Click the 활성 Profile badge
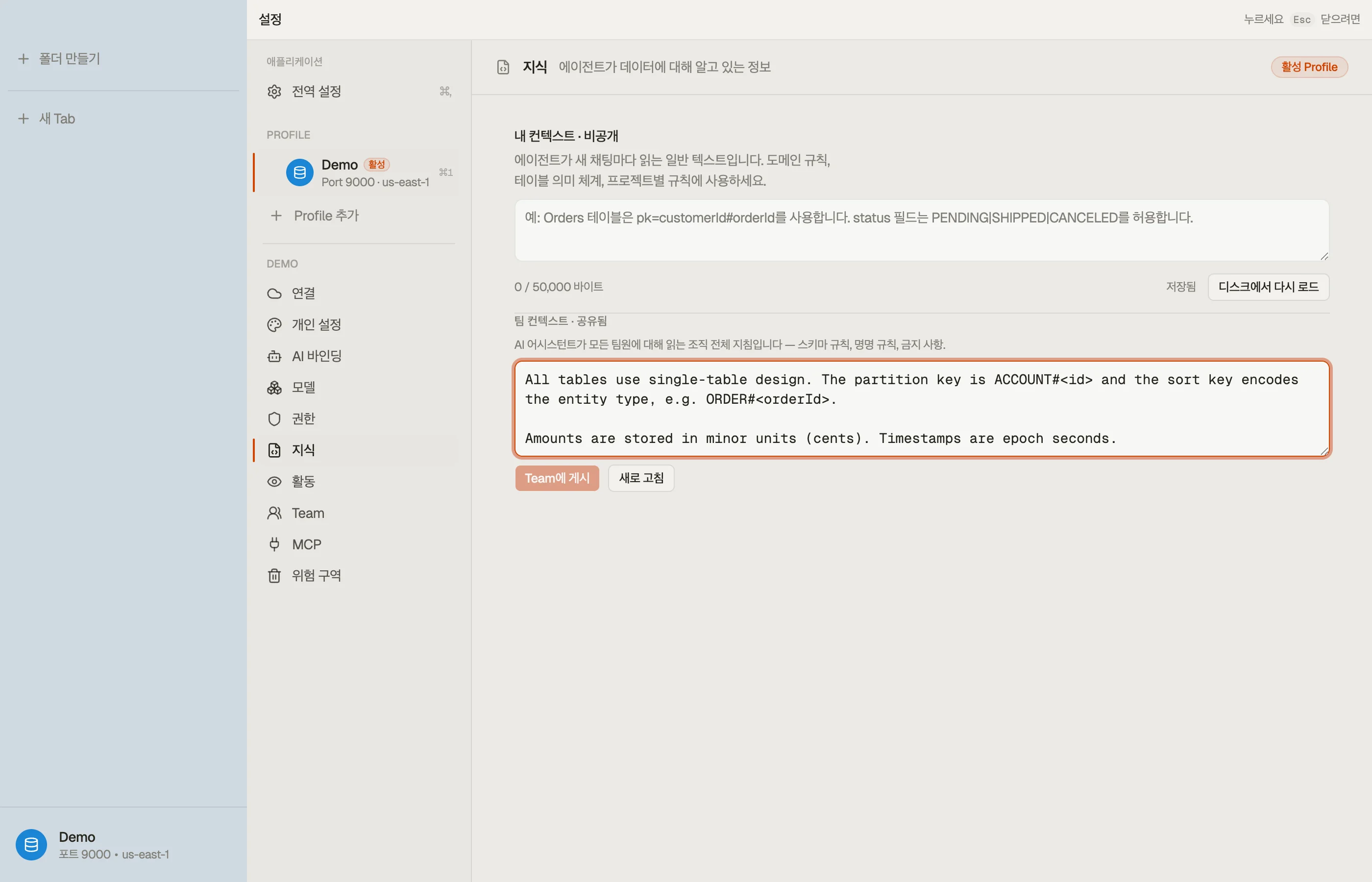The width and height of the screenshot is (1372, 882). coord(1309,67)
